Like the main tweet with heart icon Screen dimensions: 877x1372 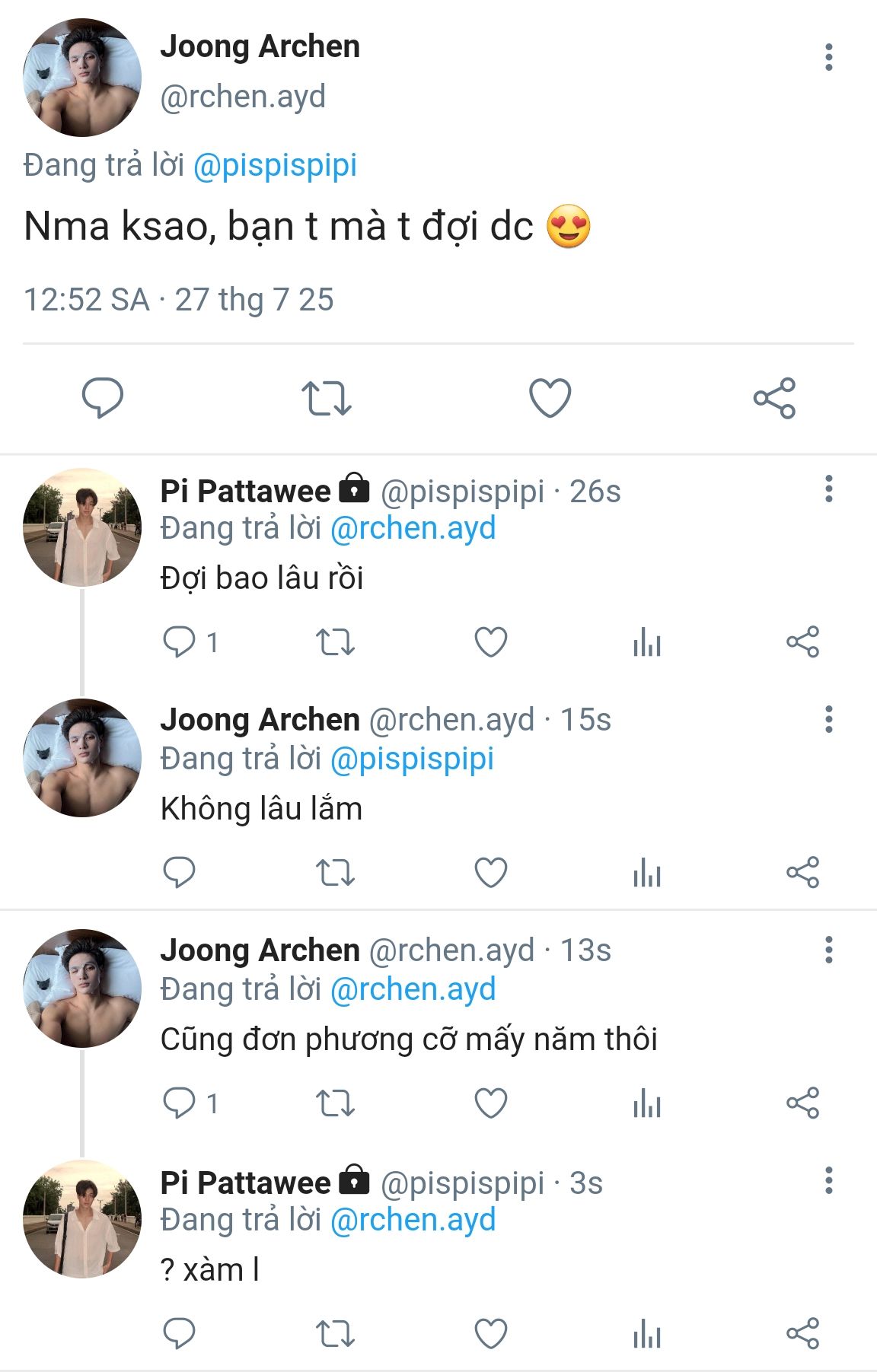pyautogui.click(x=550, y=397)
